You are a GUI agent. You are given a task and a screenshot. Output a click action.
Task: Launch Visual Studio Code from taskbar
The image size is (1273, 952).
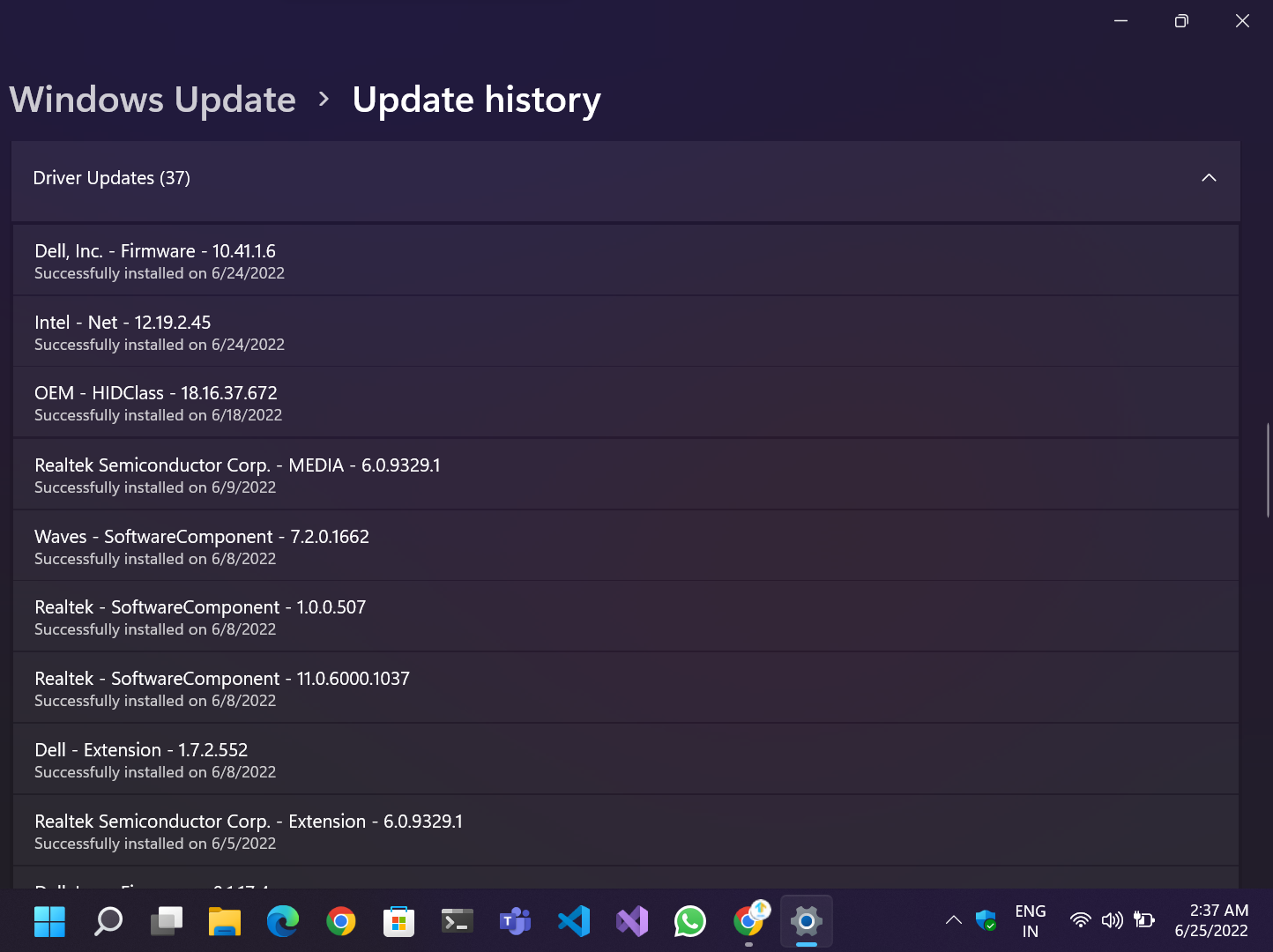573,921
